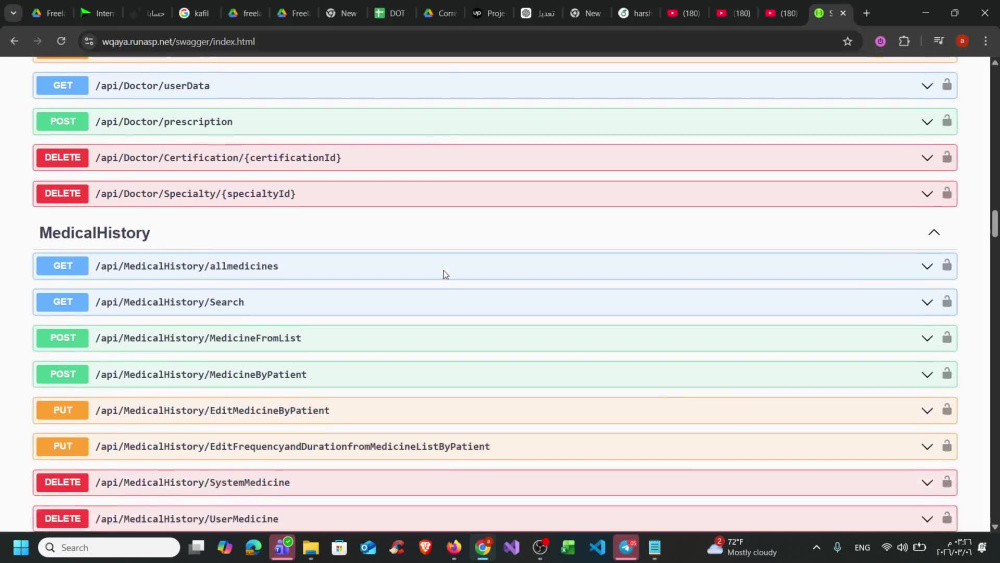Click POST button for MedicineByPatient
The width and height of the screenshot is (1000, 563).
pyautogui.click(x=62, y=374)
